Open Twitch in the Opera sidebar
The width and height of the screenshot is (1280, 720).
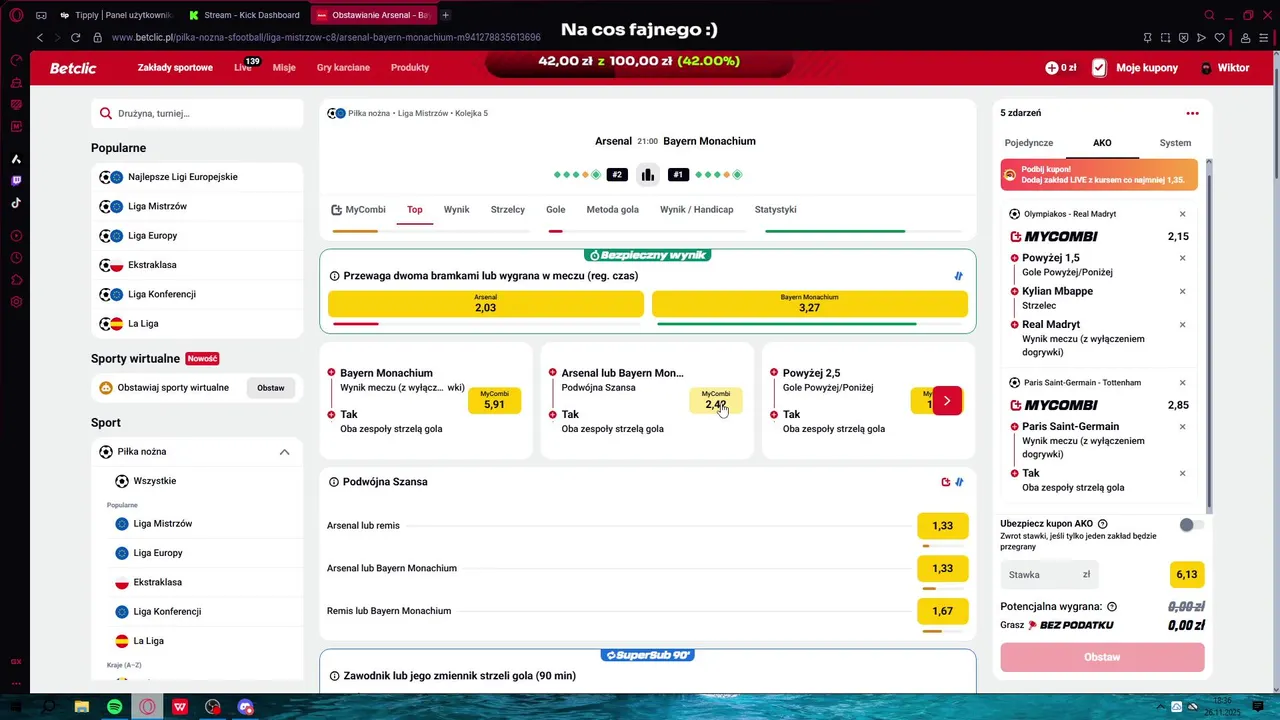coord(16,181)
